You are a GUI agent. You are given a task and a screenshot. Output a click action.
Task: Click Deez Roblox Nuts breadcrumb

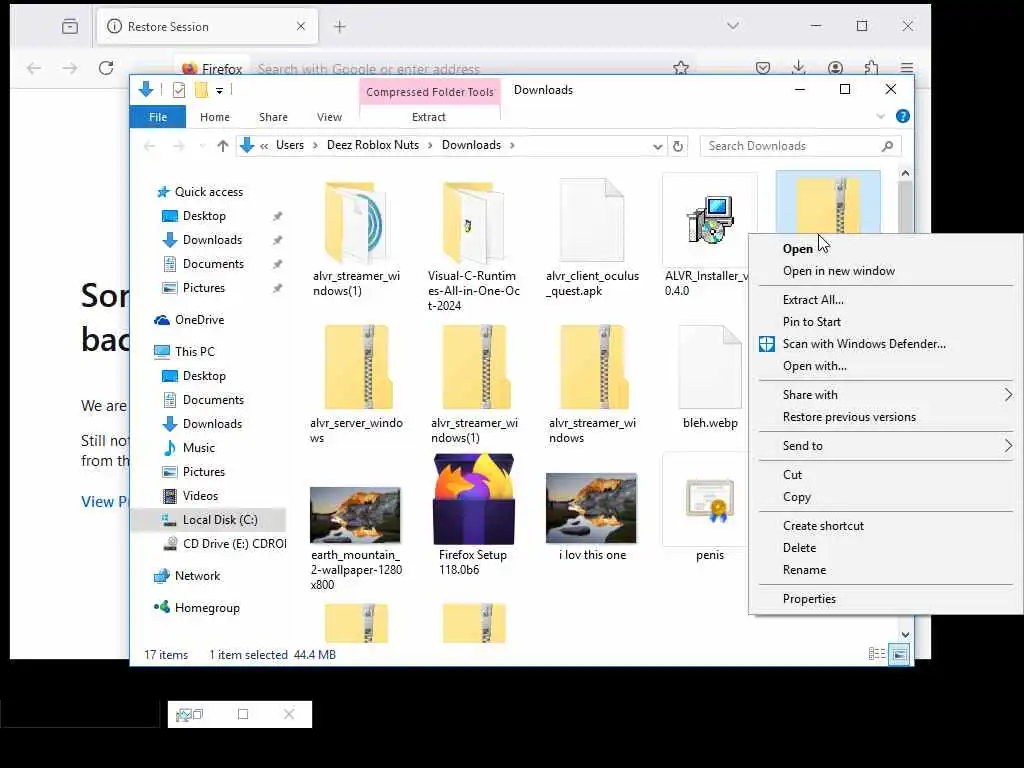[373, 145]
